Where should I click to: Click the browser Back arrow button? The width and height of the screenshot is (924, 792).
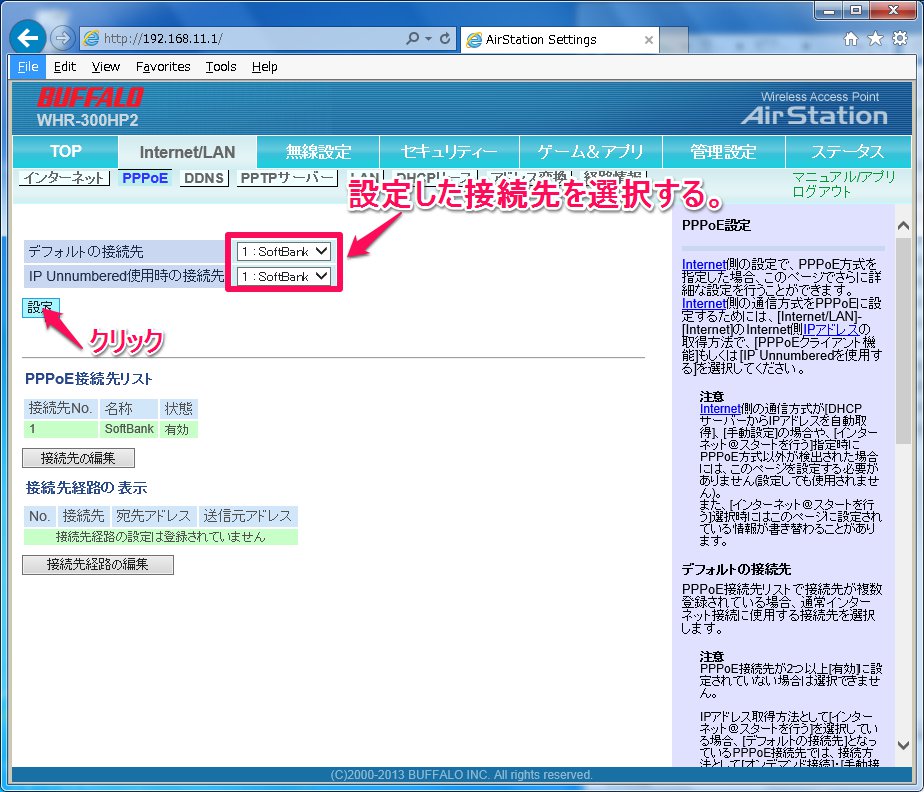click(x=27, y=38)
